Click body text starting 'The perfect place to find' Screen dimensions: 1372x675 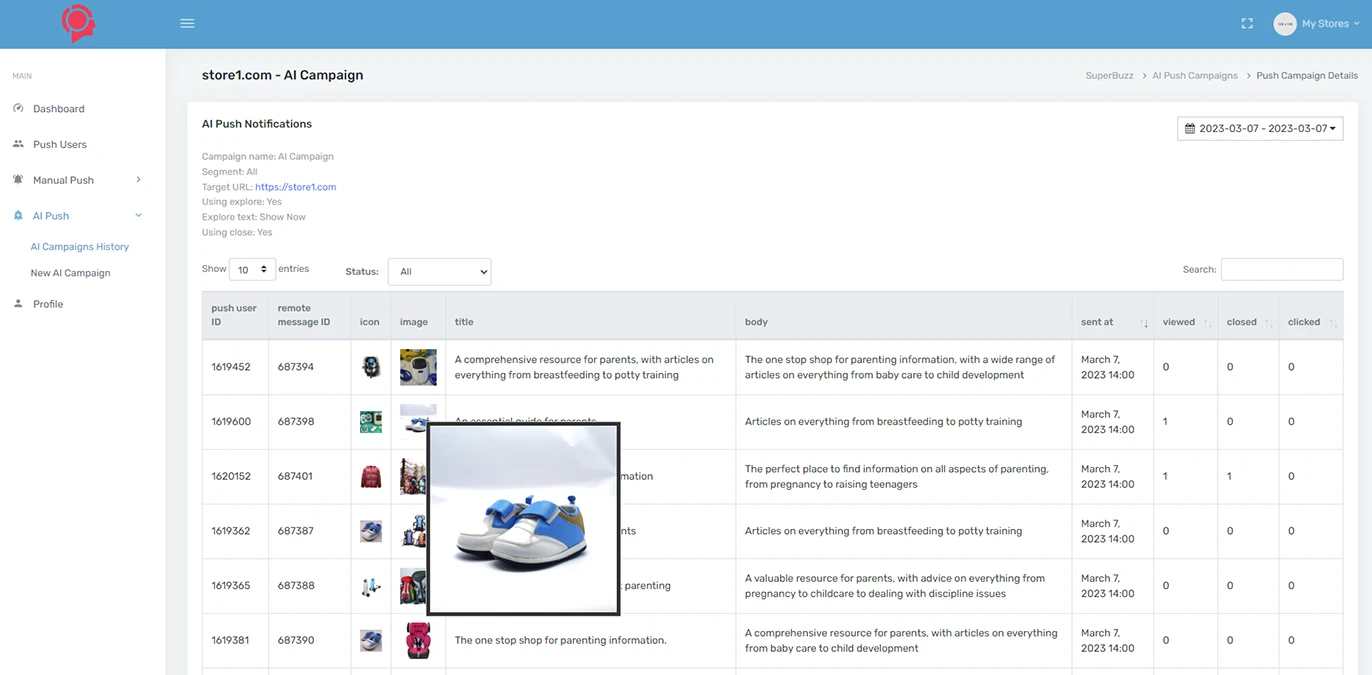click(x=897, y=476)
